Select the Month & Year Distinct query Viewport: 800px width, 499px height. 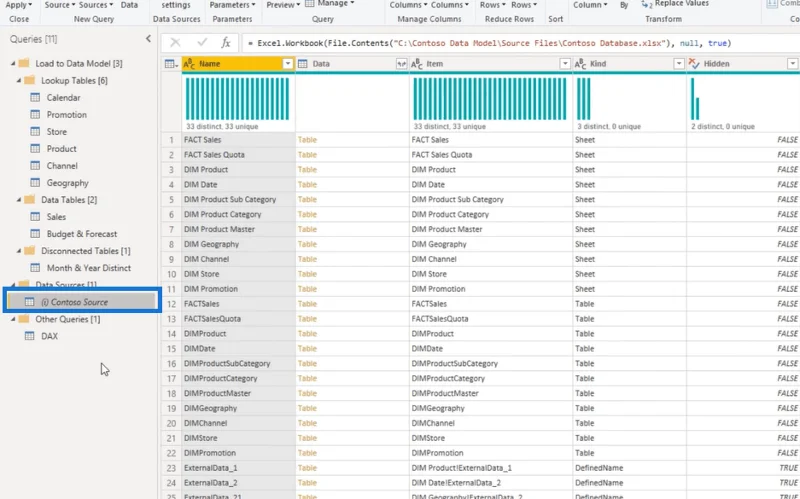point(89,268)
